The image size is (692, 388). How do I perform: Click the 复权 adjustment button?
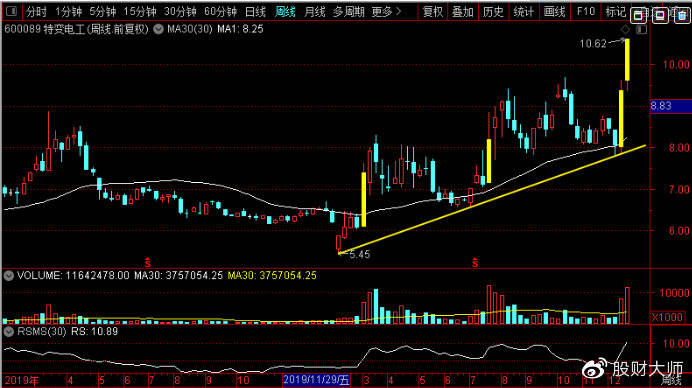[432, 12]
